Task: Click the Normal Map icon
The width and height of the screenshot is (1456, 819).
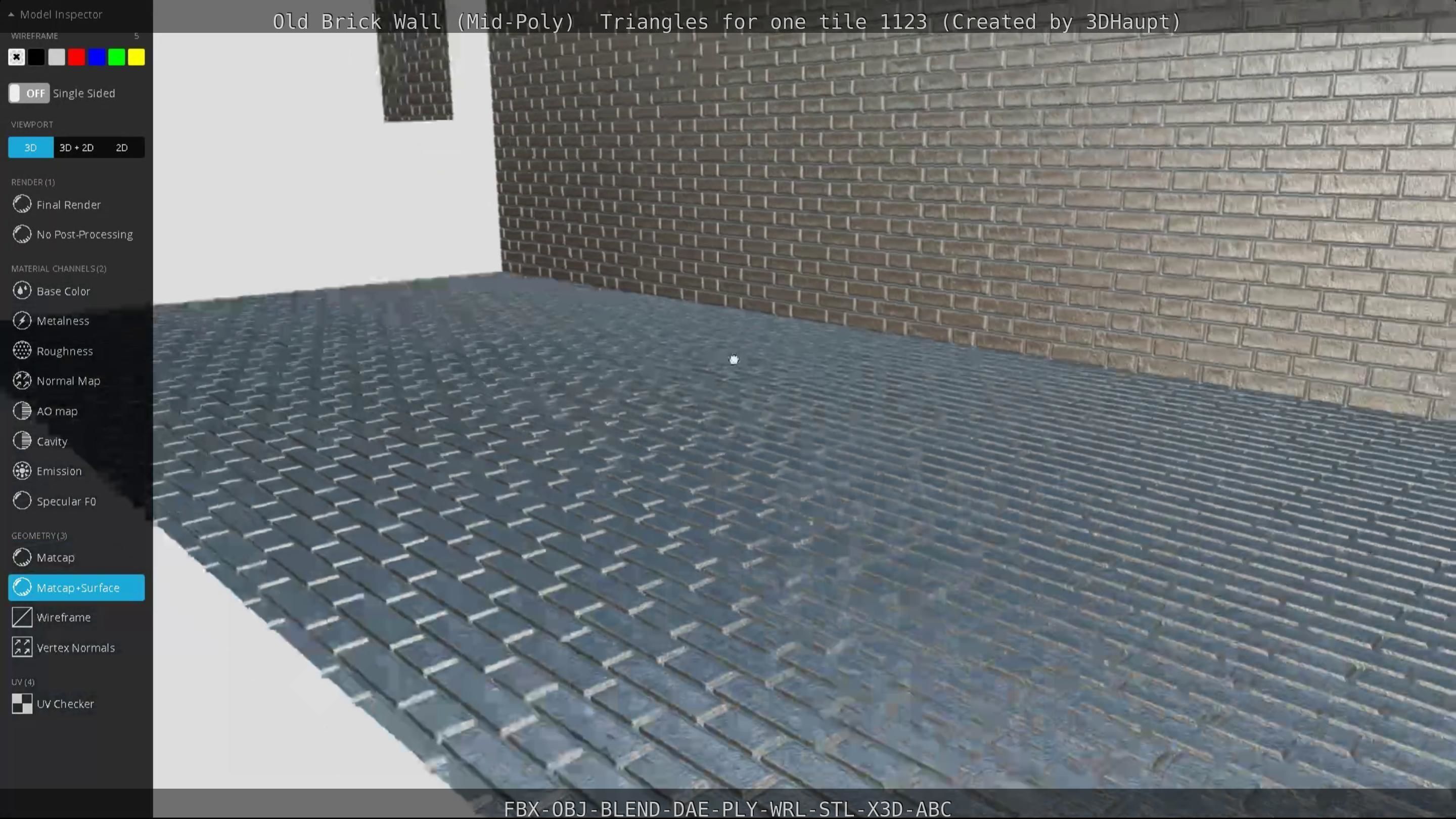Action: 22,380
